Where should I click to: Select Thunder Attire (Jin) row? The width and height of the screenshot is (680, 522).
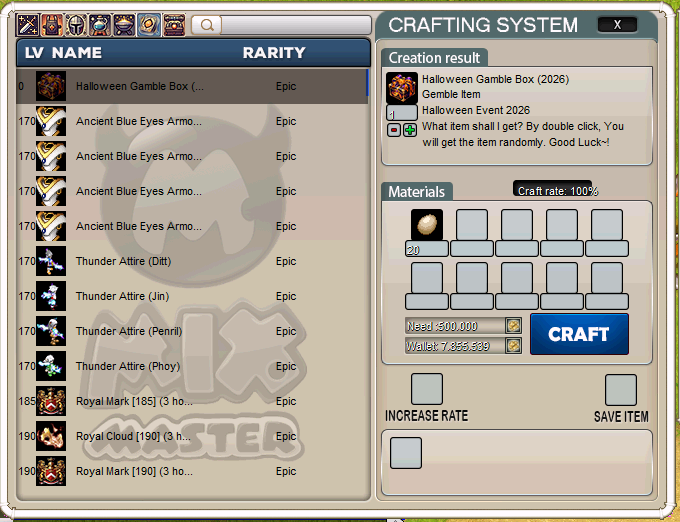[193, 296]
